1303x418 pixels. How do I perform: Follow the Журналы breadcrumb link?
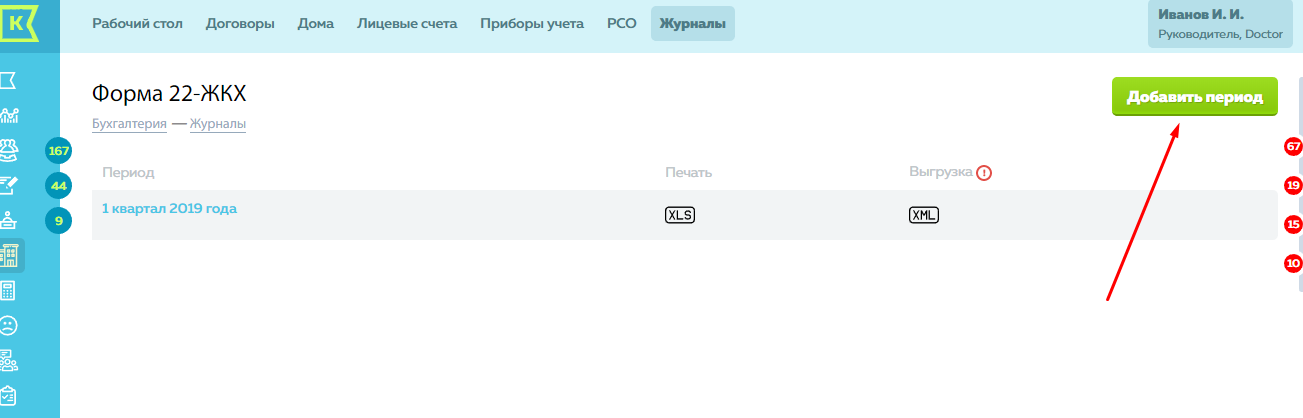tap(218, 124)
